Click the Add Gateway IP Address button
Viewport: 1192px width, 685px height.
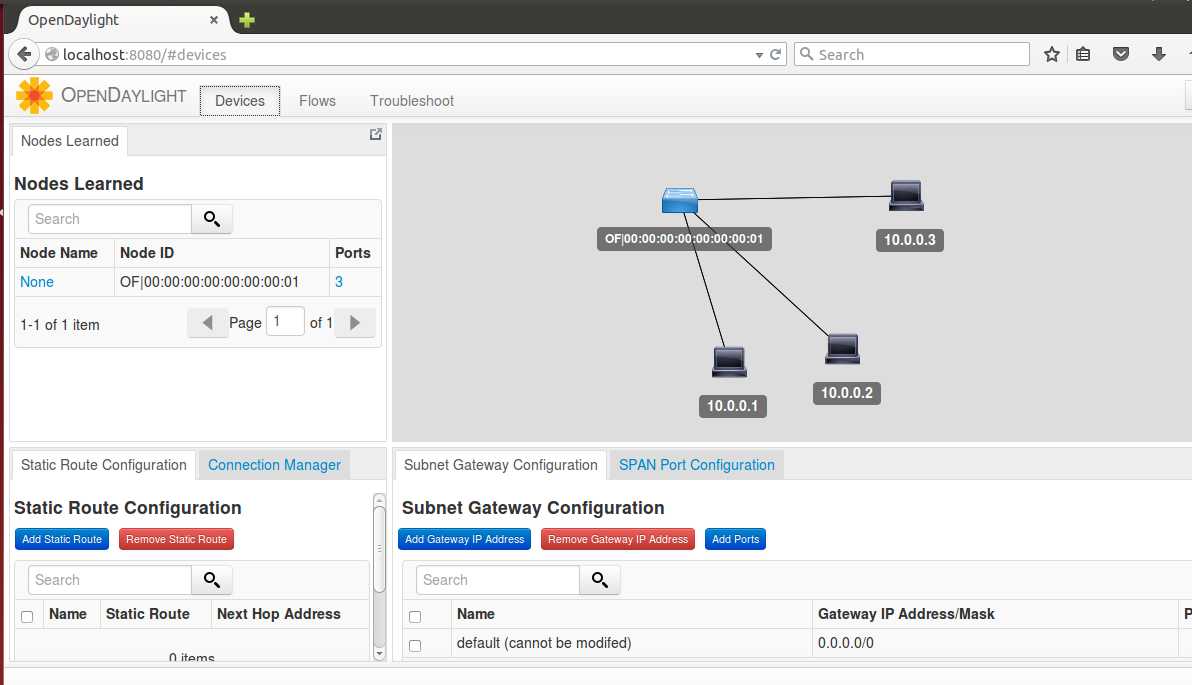[464, 539]
